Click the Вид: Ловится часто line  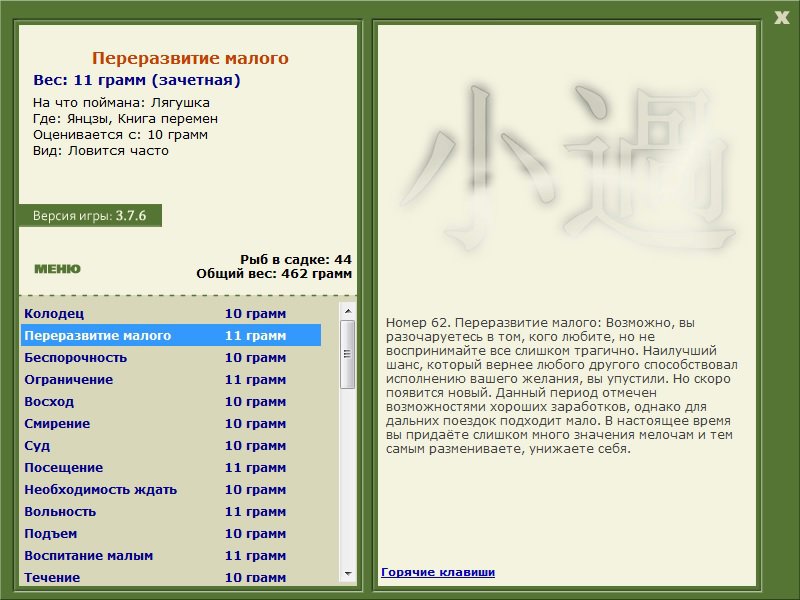[x=101, y=151]
